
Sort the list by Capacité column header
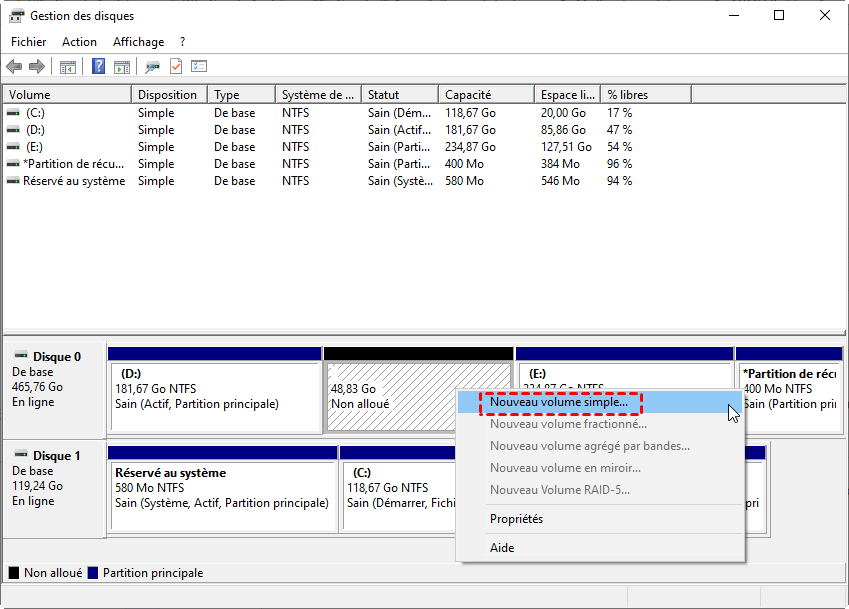468,95
